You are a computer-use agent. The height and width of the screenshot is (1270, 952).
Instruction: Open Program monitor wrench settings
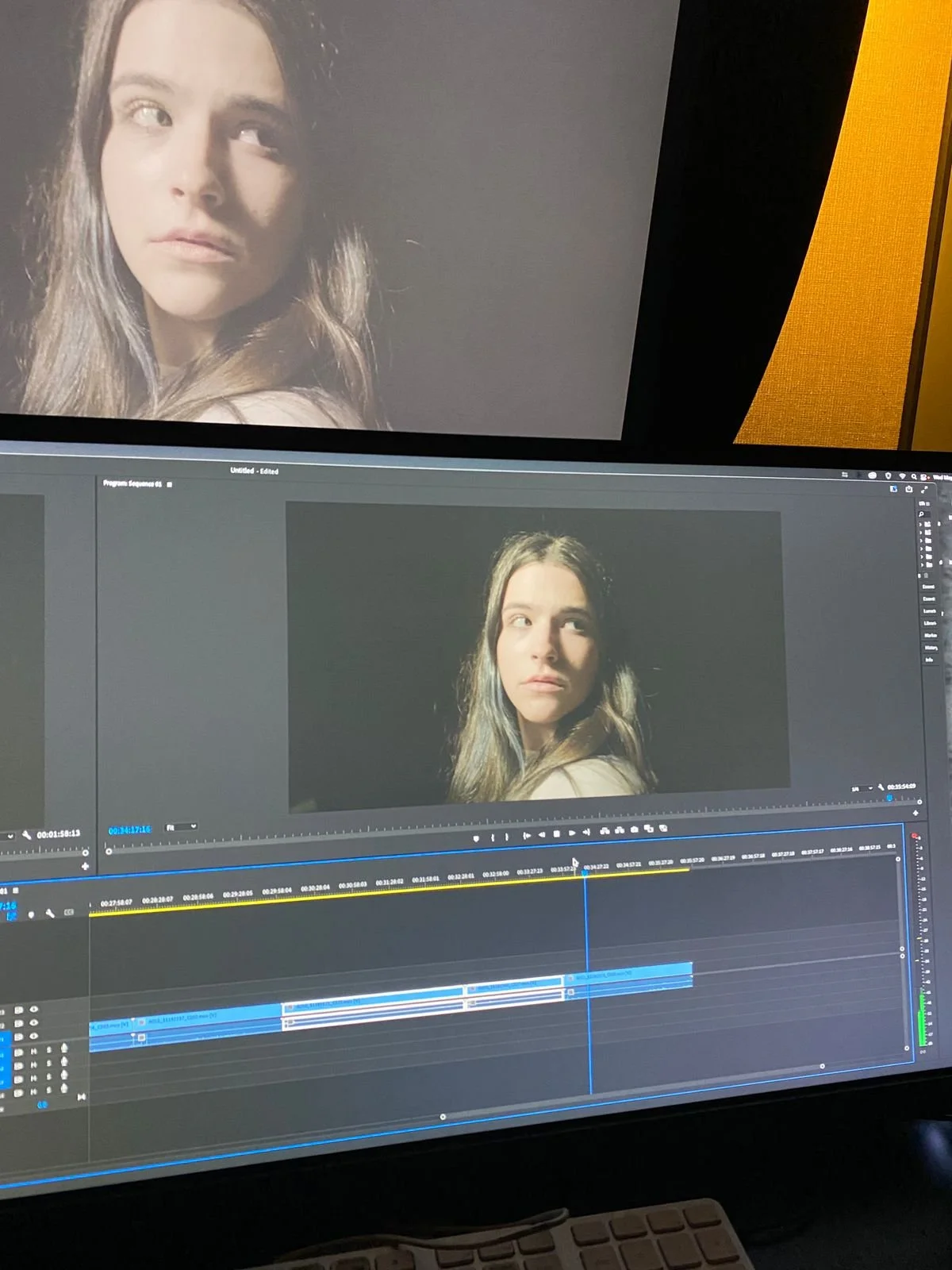pos(881,787)
